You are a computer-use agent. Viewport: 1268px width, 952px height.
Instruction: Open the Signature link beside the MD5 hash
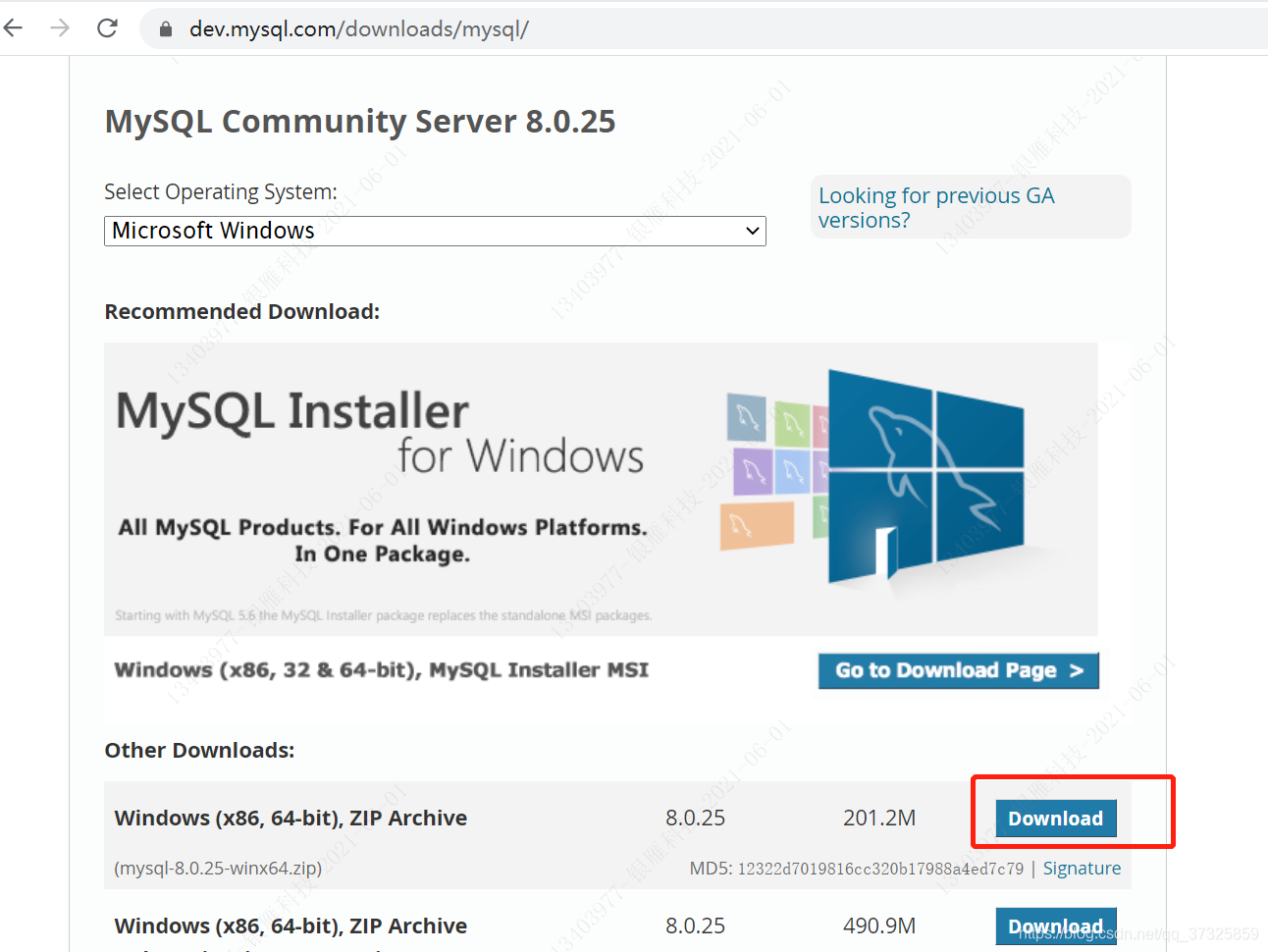1082,869
